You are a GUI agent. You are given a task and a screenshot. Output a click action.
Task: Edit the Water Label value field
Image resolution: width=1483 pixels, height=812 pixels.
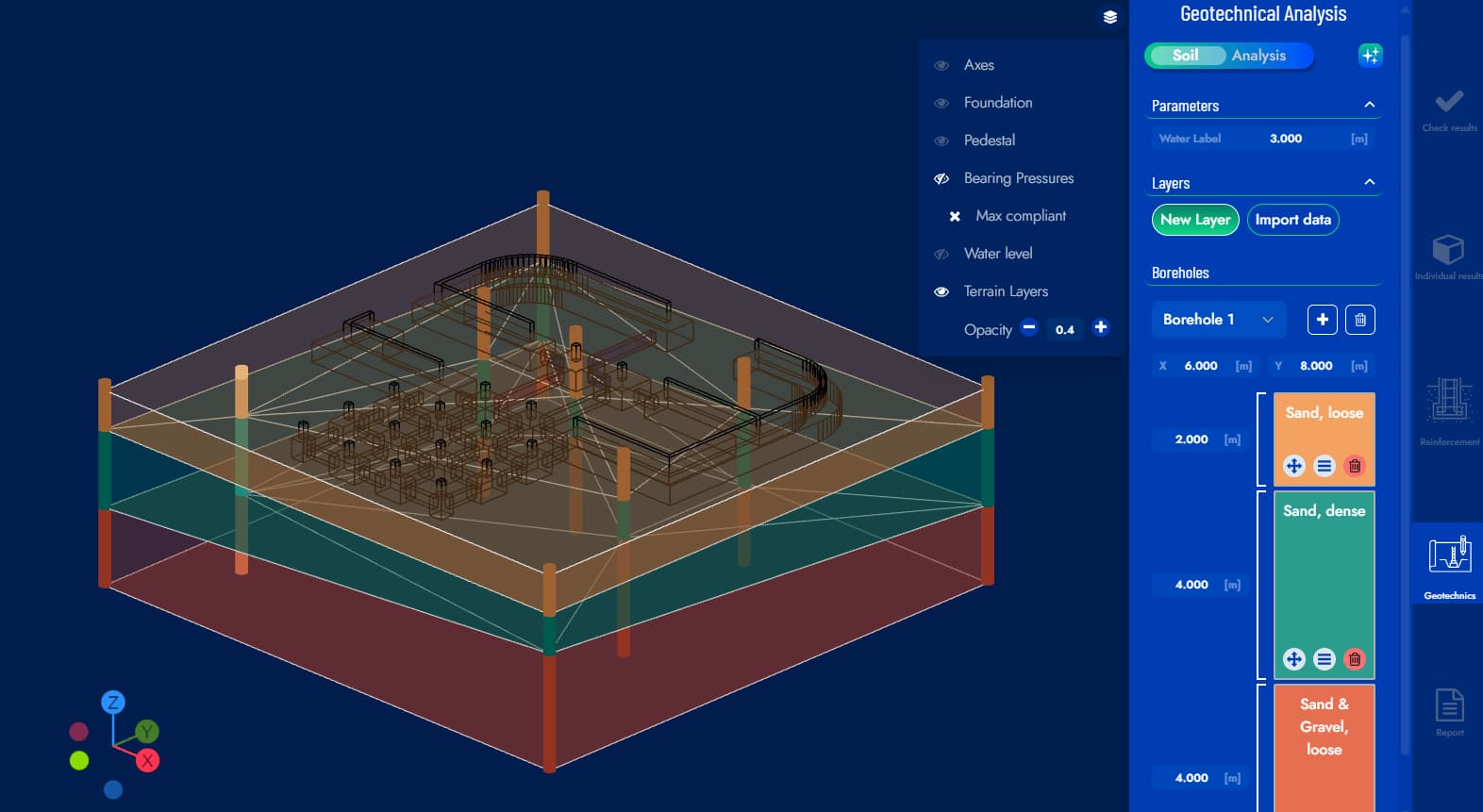[x=1285, y=139]
